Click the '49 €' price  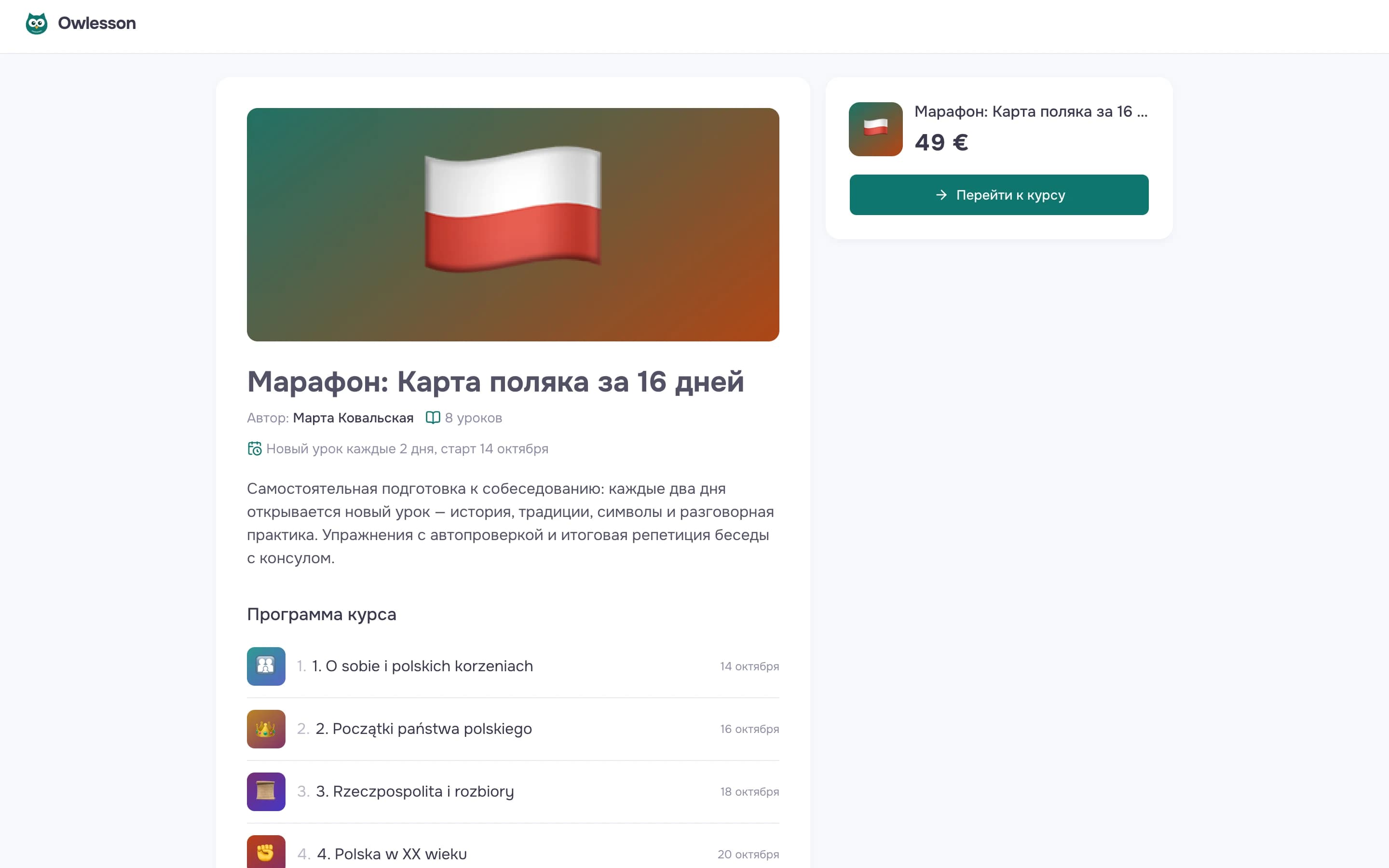pos(941,142)
